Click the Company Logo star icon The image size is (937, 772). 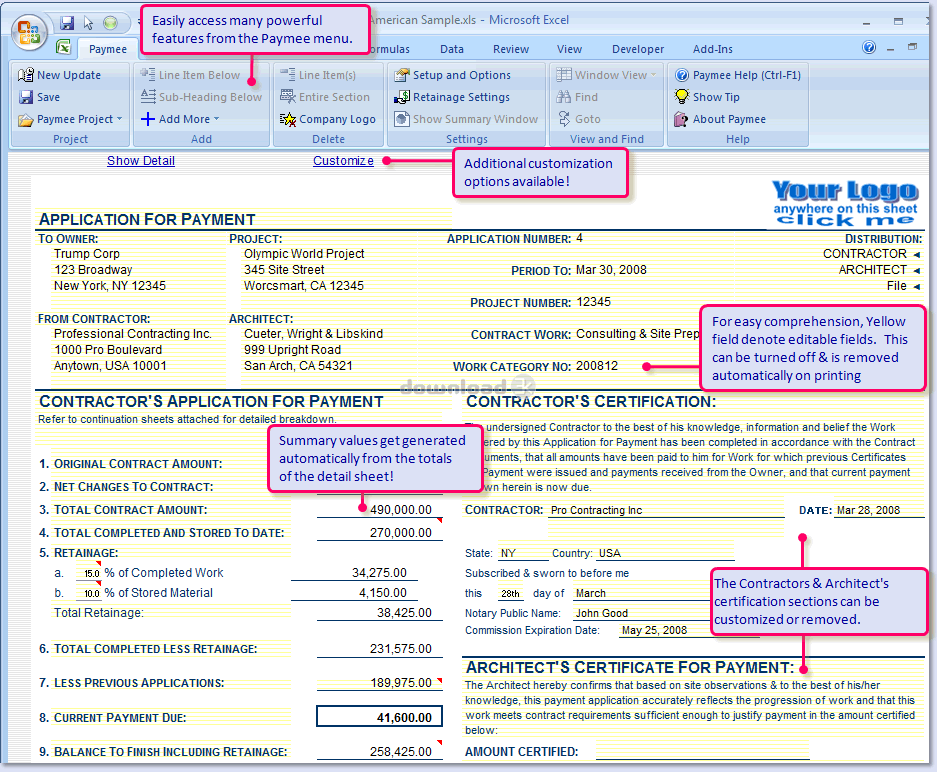[x=287, y=119]
